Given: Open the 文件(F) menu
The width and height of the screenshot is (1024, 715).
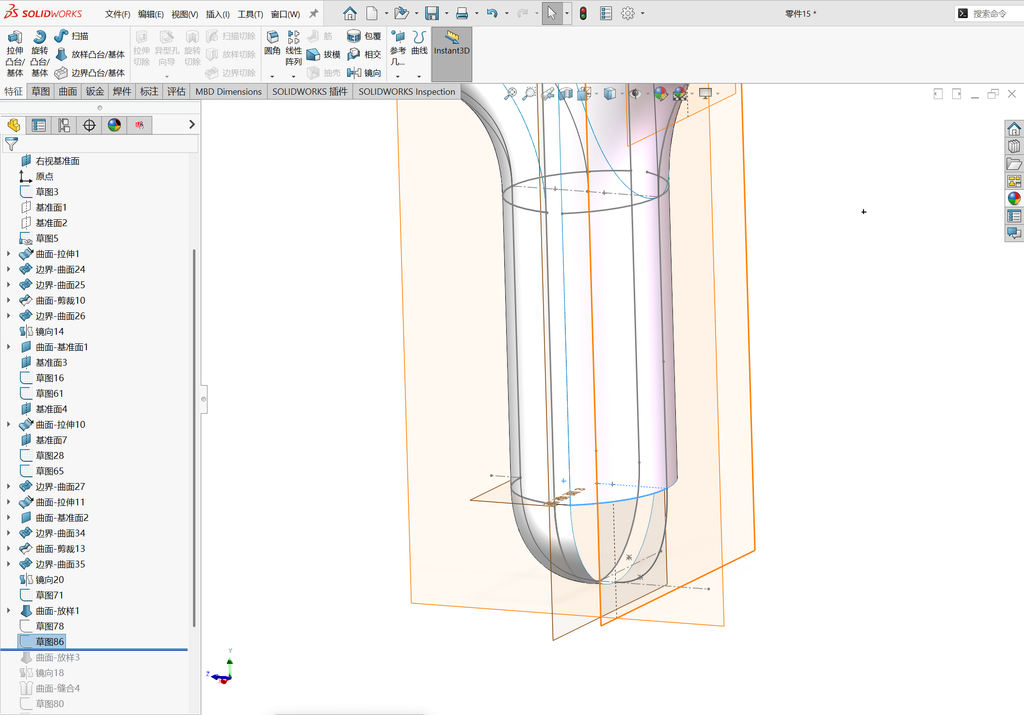Looking at the screenshot, I should tap(118, 14).
